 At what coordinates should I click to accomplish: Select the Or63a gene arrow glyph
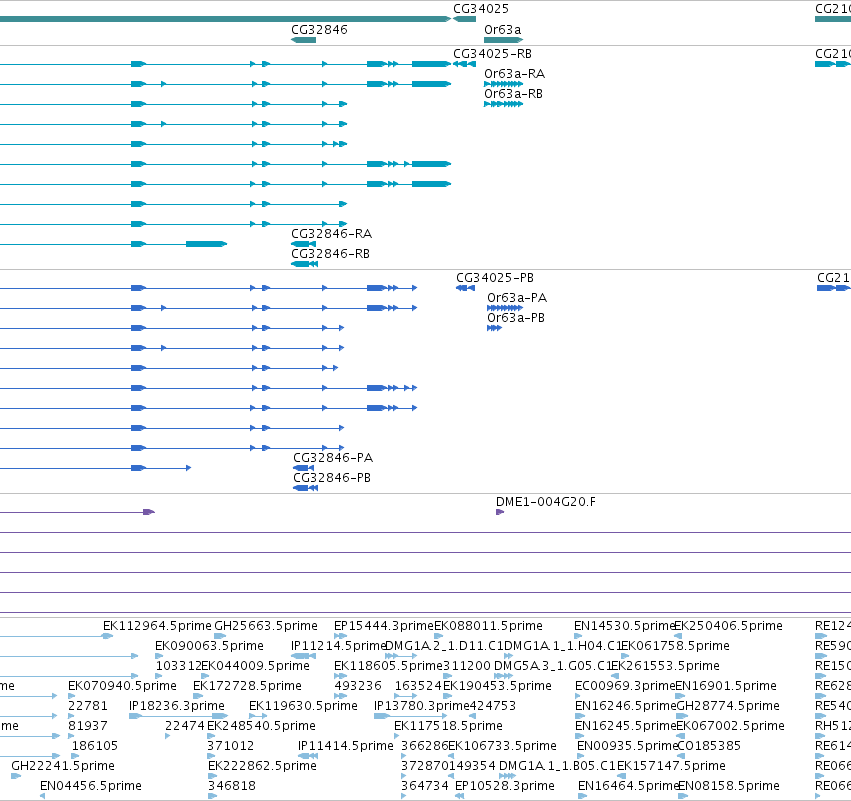[x=504, y=40]
